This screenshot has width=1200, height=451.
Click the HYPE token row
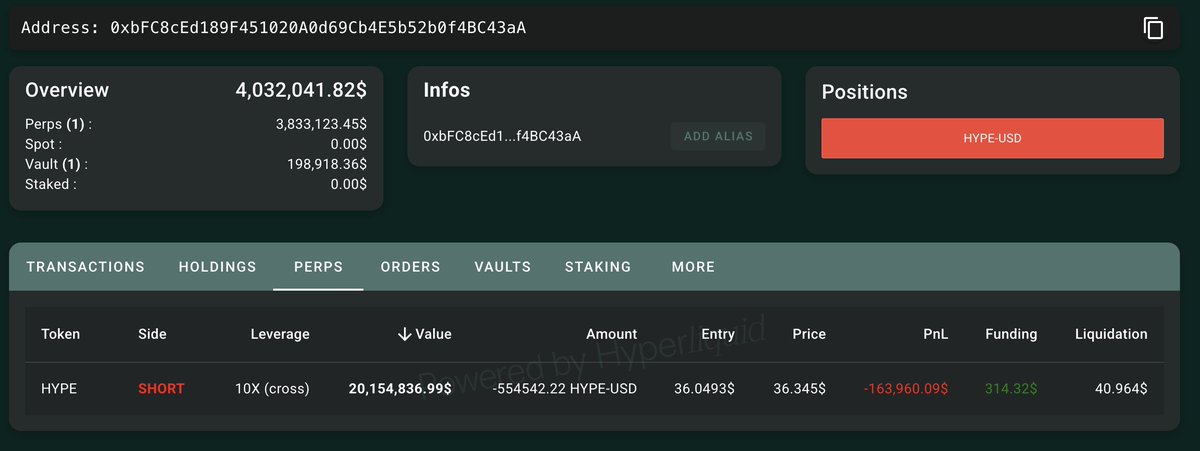tap(60, 388)
